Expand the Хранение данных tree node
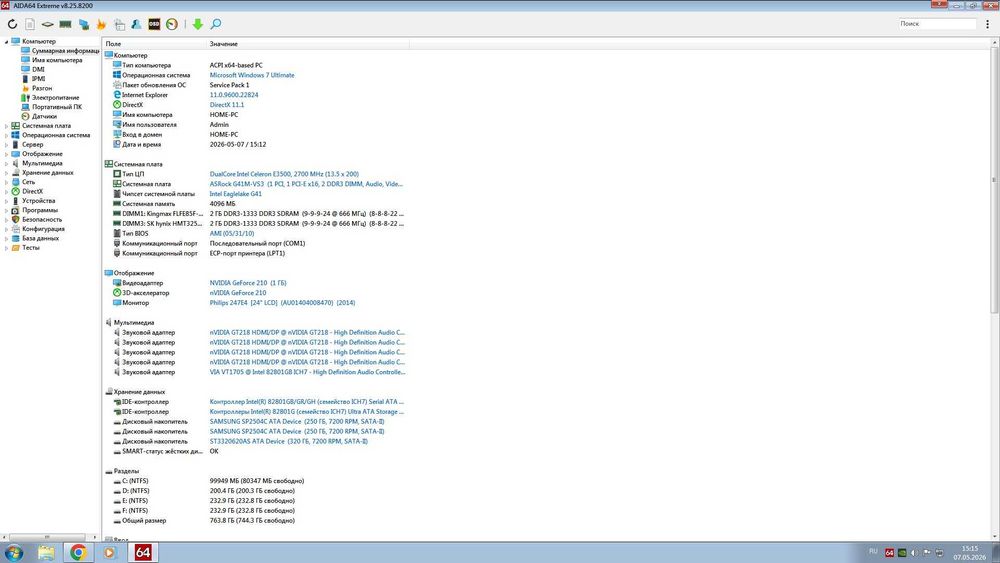The width and height of the screenshot is (1000, 563). (x=6, y=173)
